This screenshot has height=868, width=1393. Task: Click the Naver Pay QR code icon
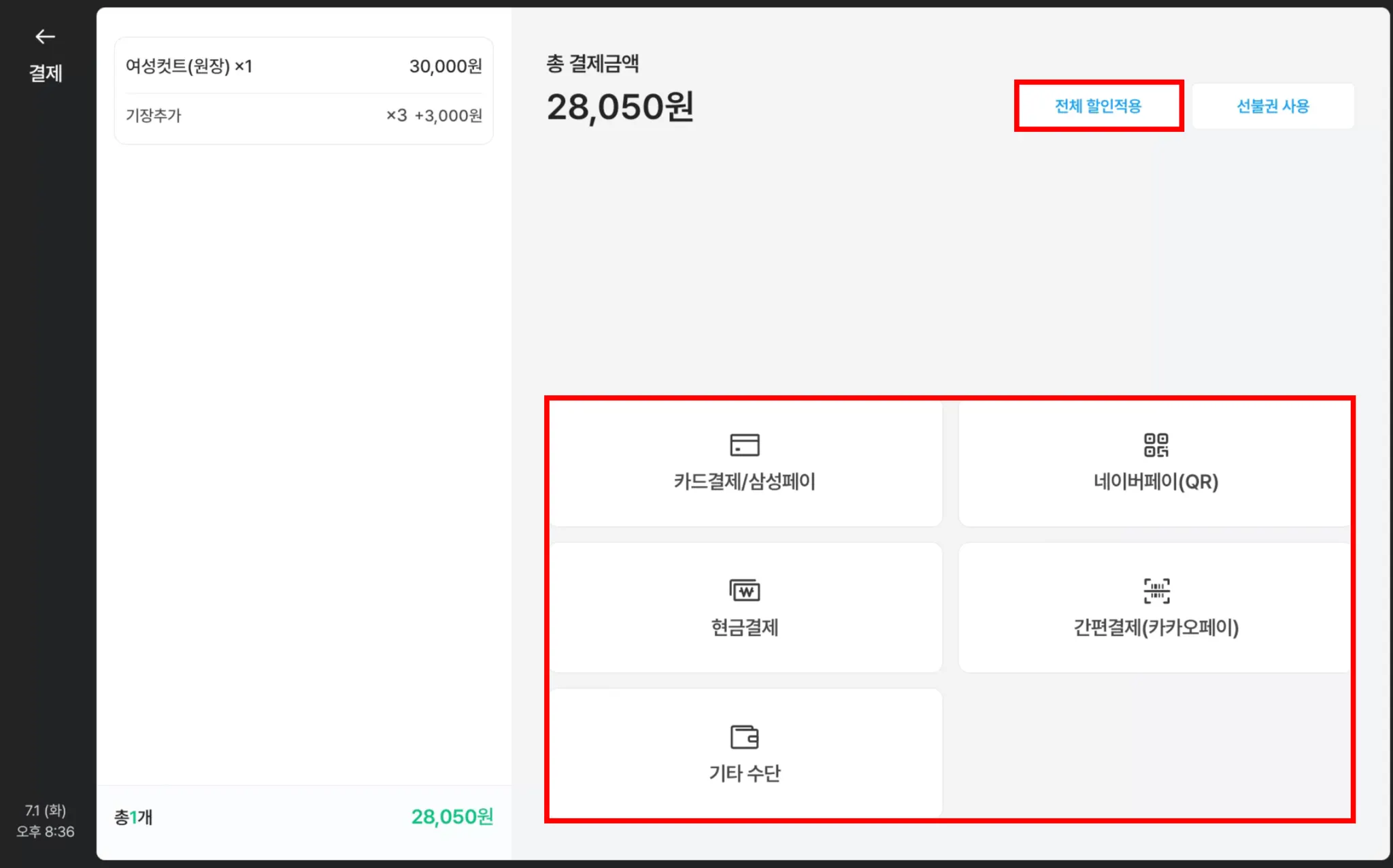point(1156,445)
